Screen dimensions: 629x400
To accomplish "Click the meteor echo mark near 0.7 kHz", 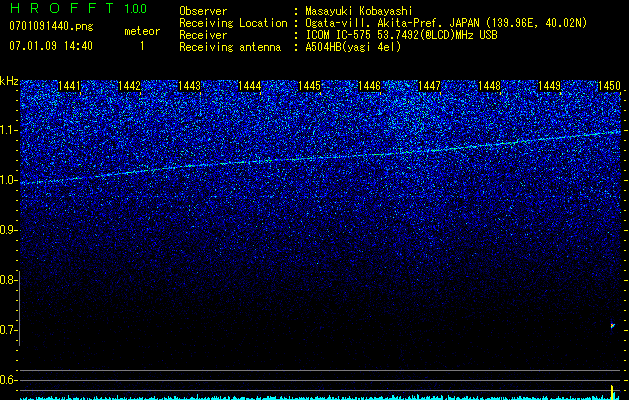I will pos(613,326).
